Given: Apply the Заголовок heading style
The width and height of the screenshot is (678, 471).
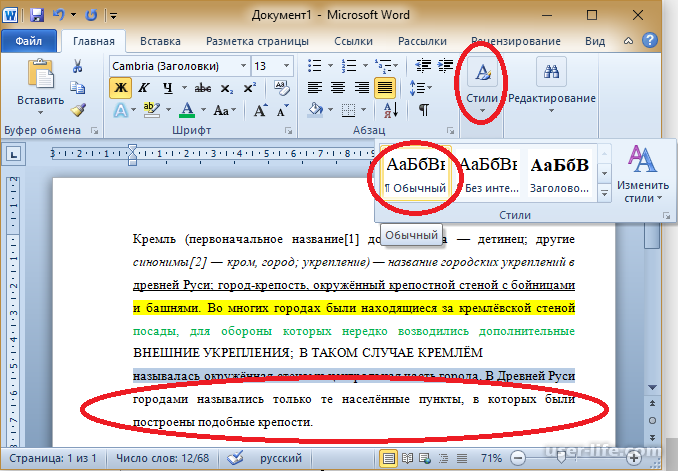Looking at the screenshot, I should tap(560, 171).
